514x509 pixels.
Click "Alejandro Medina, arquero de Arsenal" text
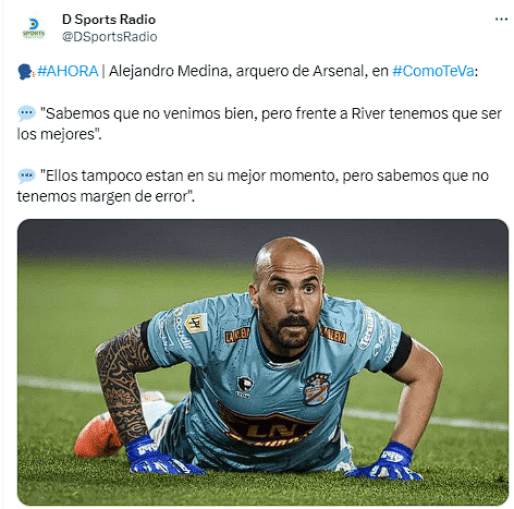(x=237, y=71)
